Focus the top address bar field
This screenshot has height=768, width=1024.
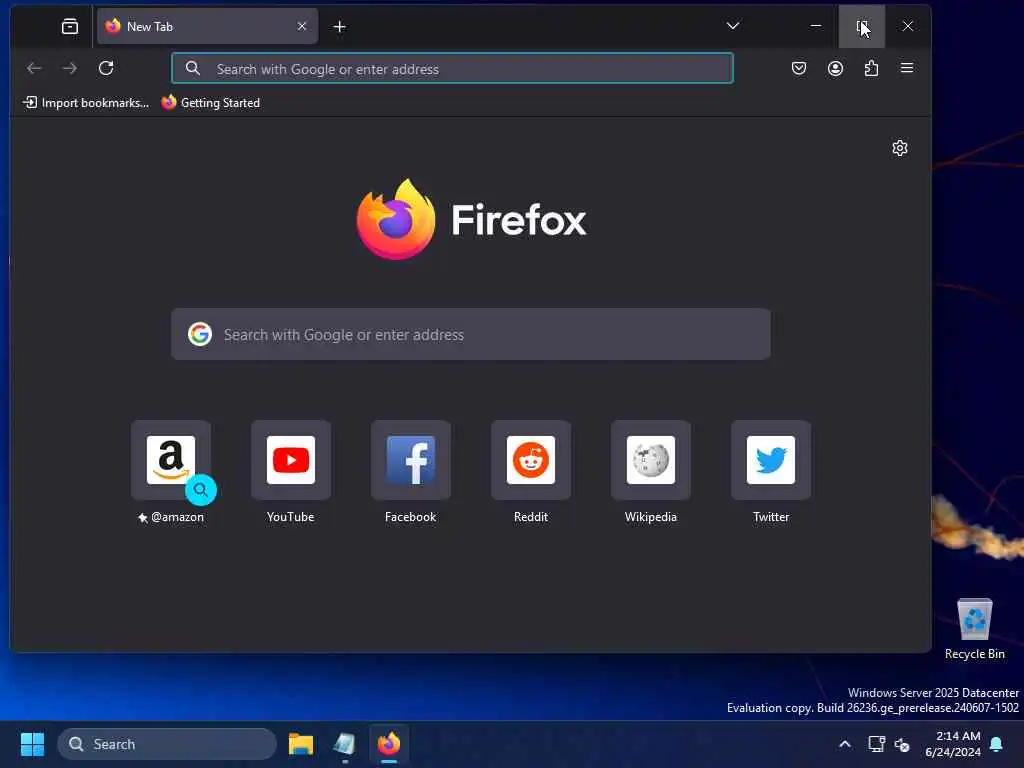pyautogui.click(x=452, y=68)
